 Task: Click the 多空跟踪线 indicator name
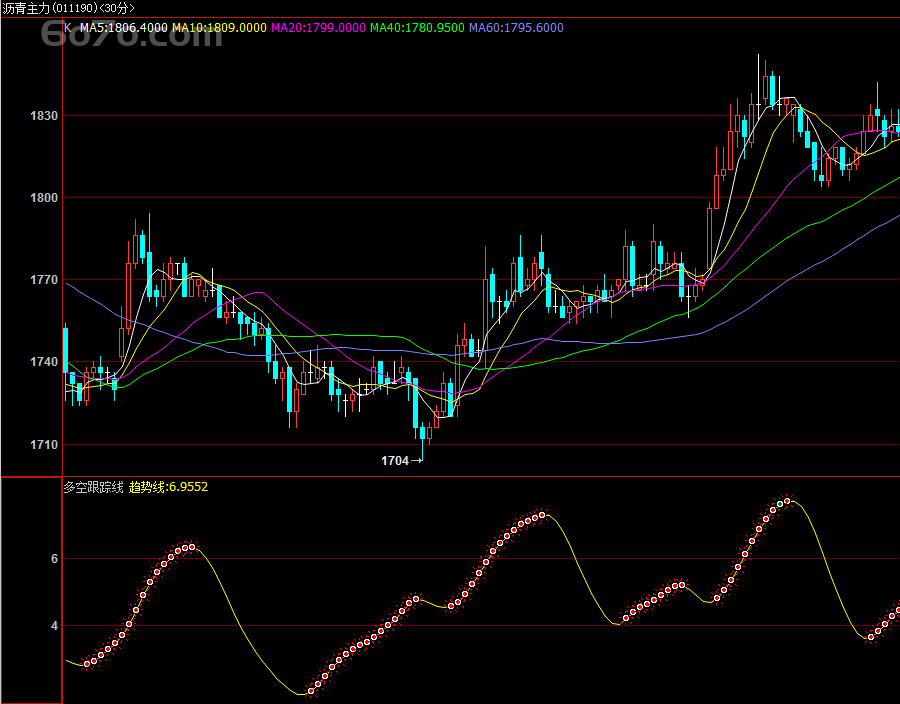[93, 488]
